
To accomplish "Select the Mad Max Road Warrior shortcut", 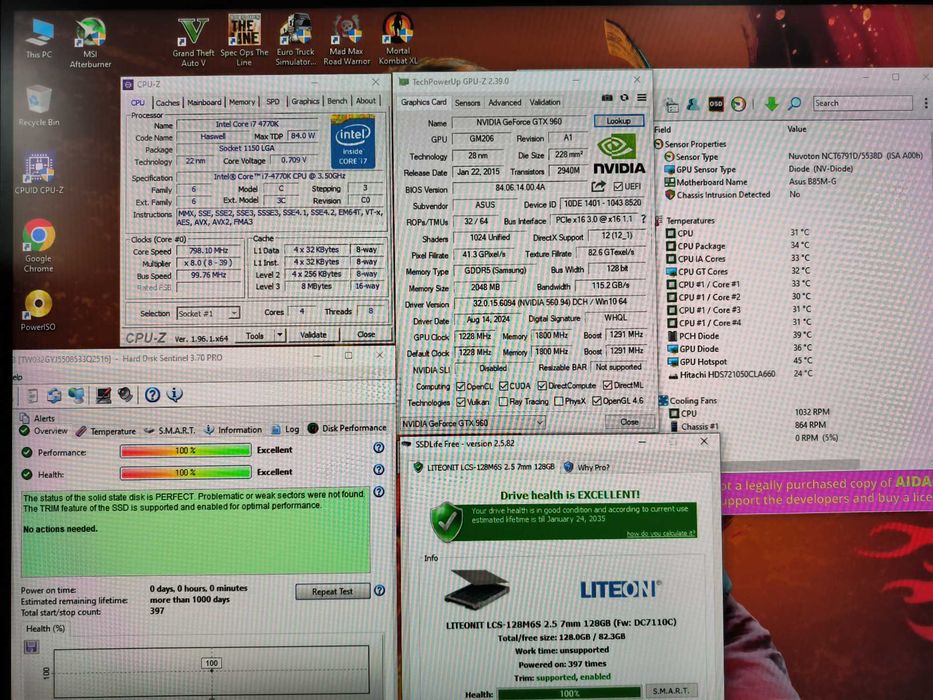I will [347, 40].
